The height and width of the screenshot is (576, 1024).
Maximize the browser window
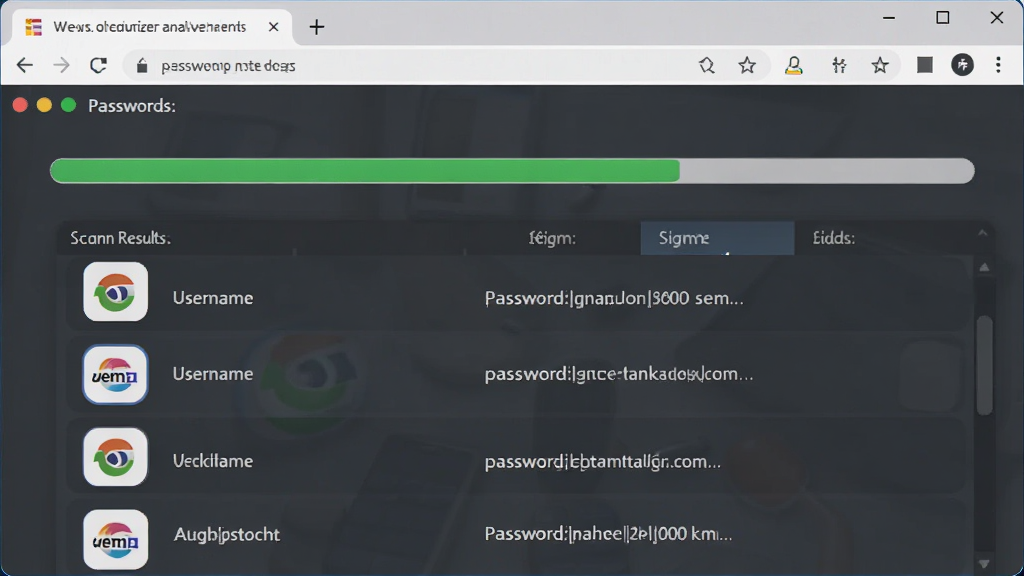pyautogui.click(x=942, y=18)
